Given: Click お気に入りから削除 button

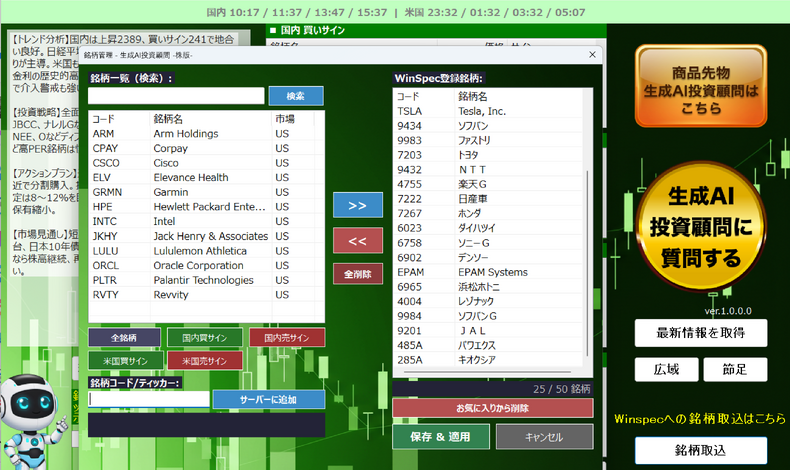Looking at the screenshot, I should pos(493,408).
